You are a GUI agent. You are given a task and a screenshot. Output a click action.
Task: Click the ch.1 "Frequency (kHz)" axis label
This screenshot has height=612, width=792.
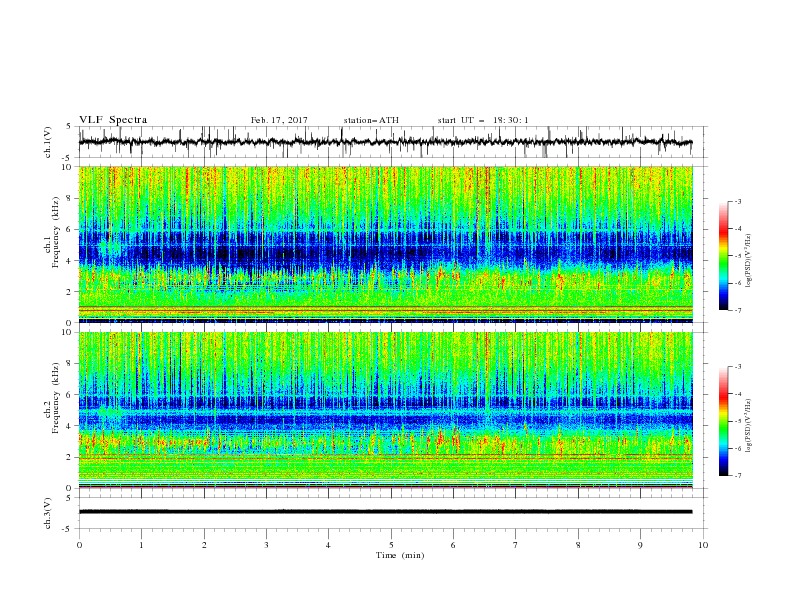coord(55,232)
